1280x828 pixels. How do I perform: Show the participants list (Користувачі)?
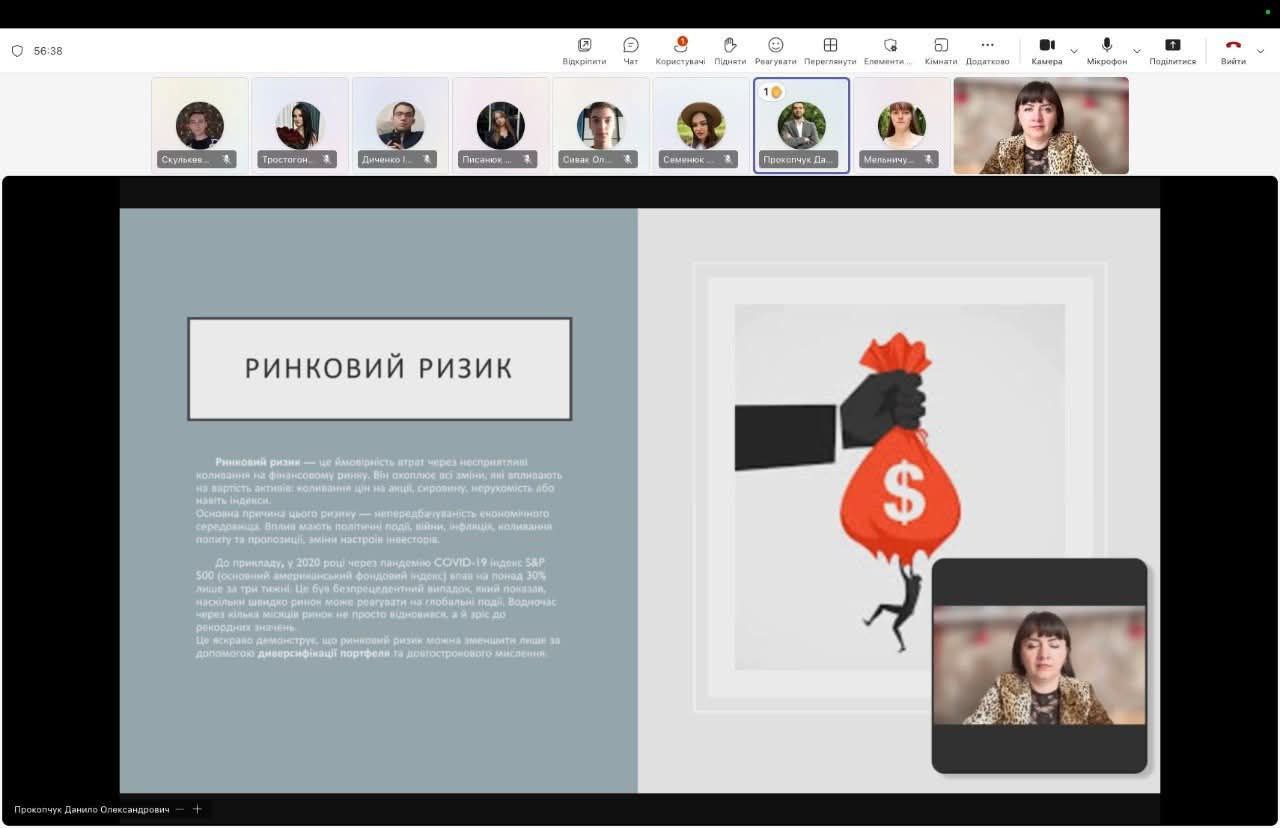click(680, 50)
